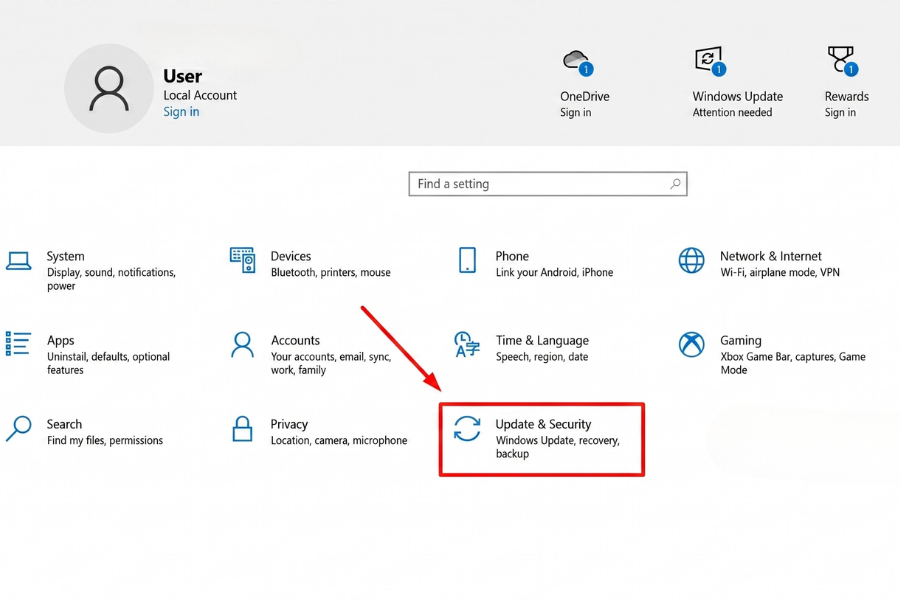
Task: Click 'Display, sound, notifications, power' description
Action: pos(111,279)
